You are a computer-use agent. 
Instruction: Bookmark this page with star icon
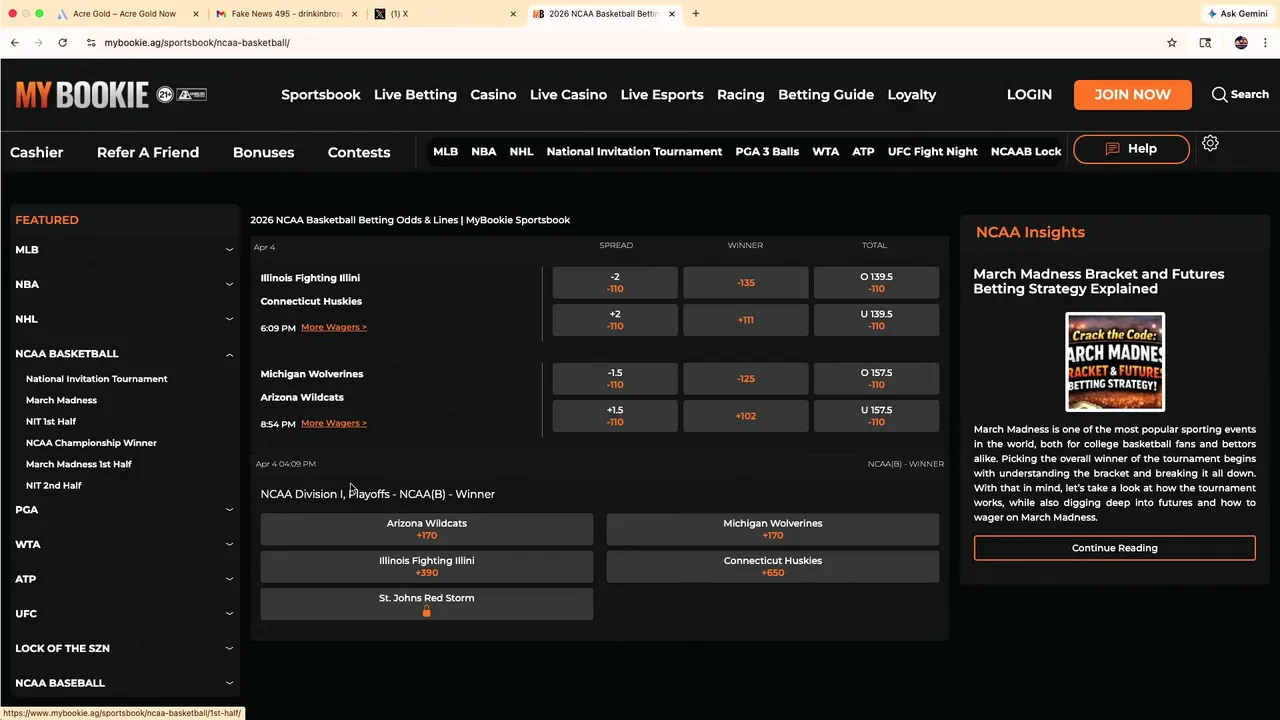pyautogui.click(x=1172, y=42)
